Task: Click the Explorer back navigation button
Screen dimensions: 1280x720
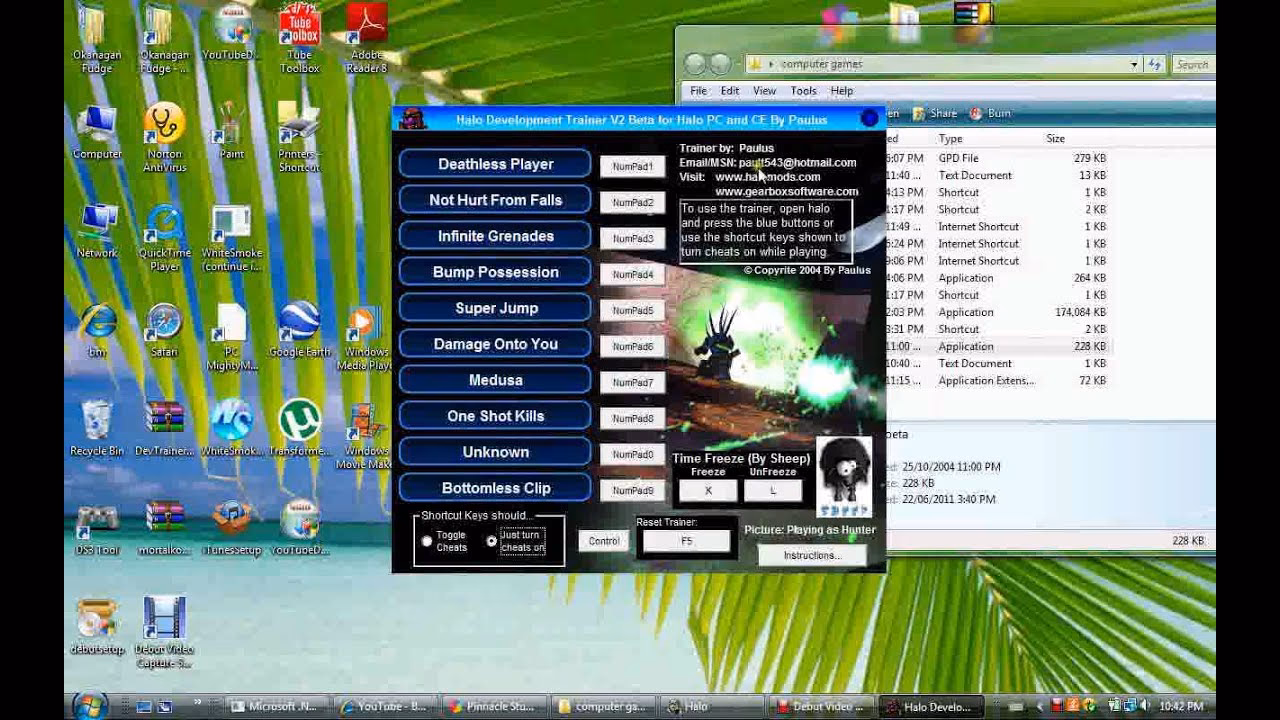Action: [x=695, y=64]
